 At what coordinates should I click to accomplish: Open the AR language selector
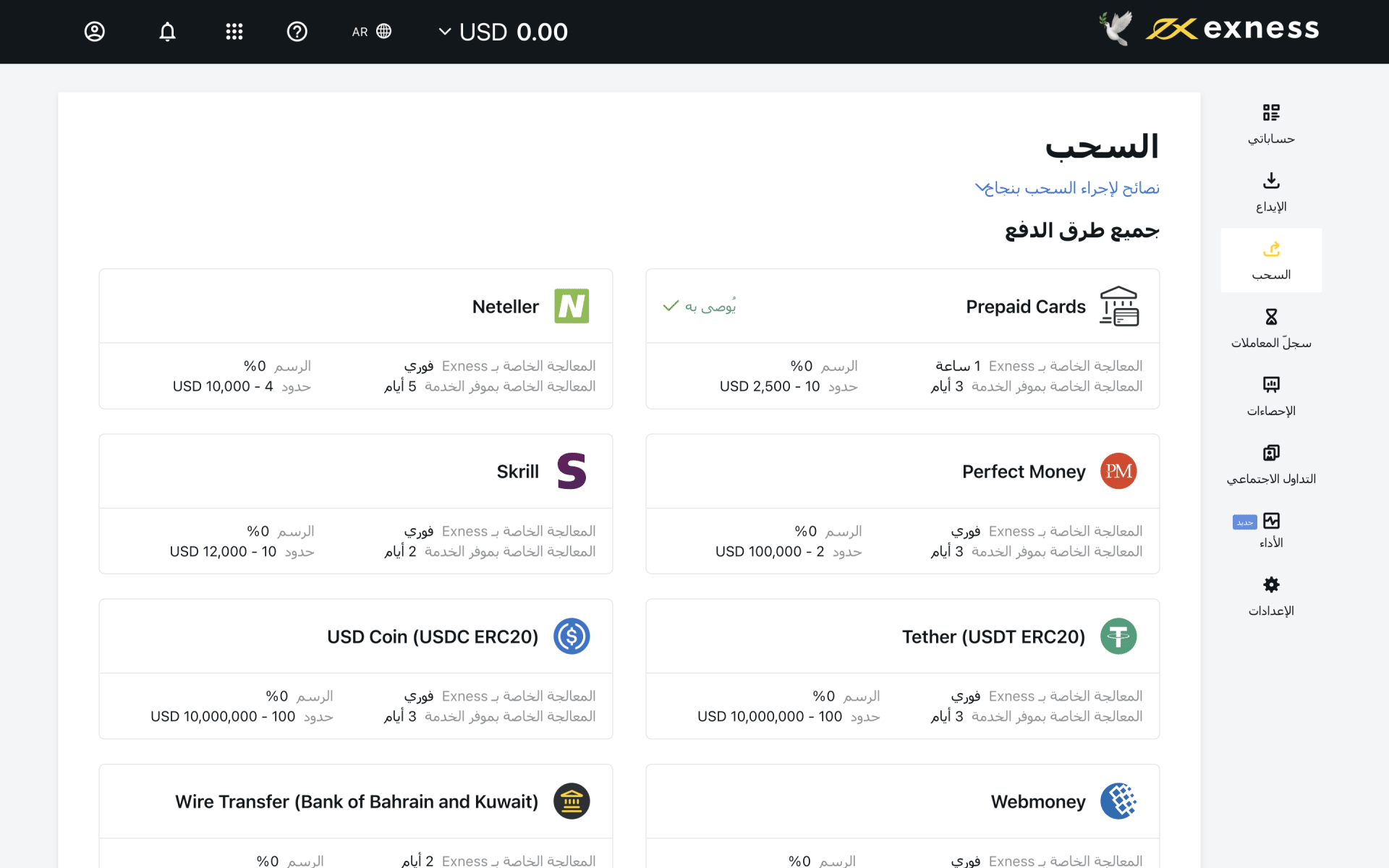click(372, 32)
